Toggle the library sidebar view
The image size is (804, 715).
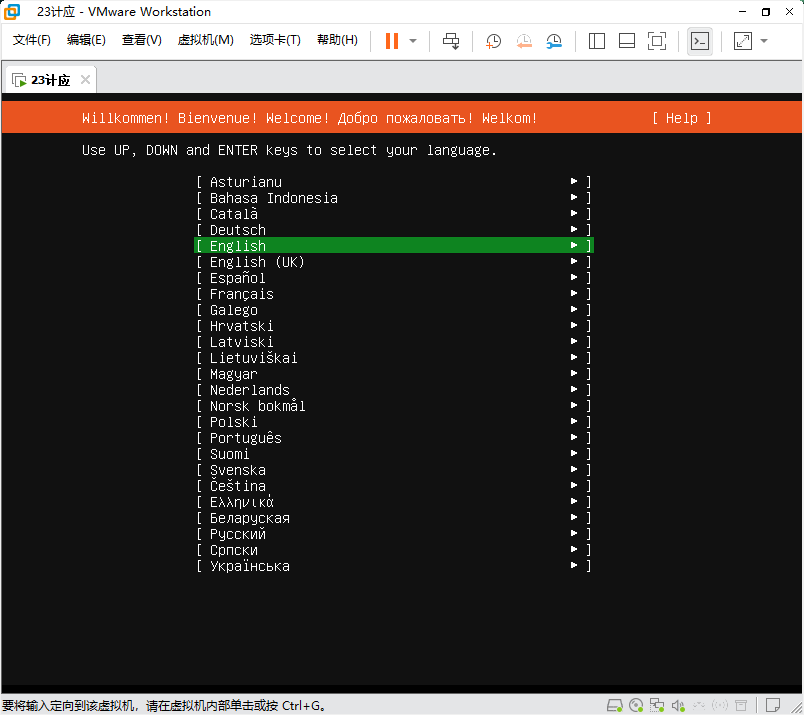tap(597, 41)
